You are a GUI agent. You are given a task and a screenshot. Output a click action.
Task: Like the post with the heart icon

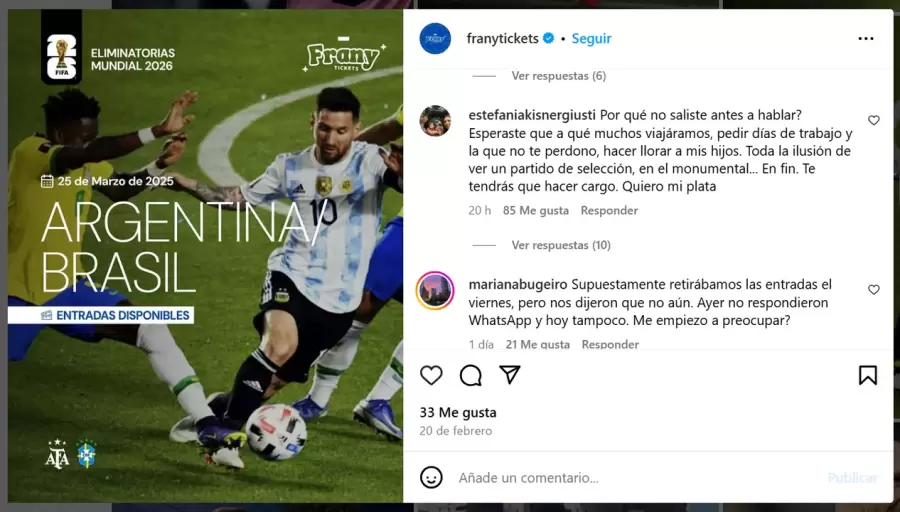coord(431,375)
